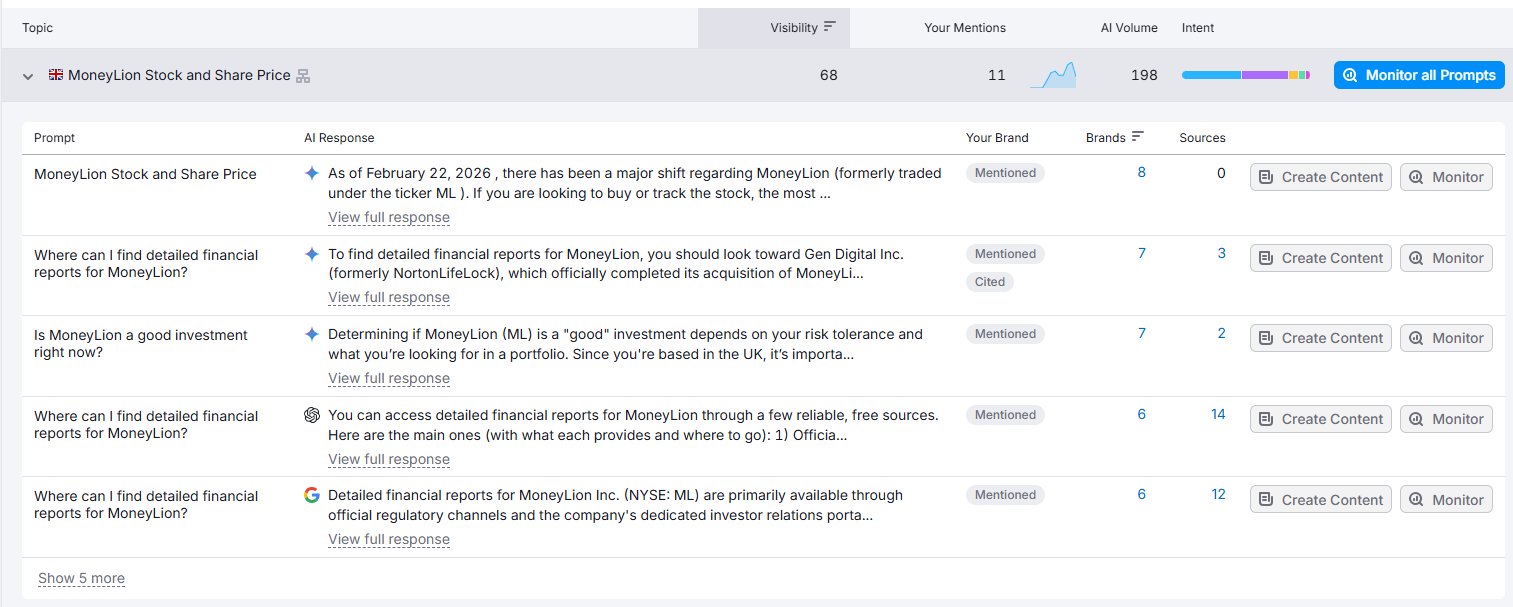Create Content for the Stock and Share Price prompt
1513x607 pixels.
pos(1321,177)
